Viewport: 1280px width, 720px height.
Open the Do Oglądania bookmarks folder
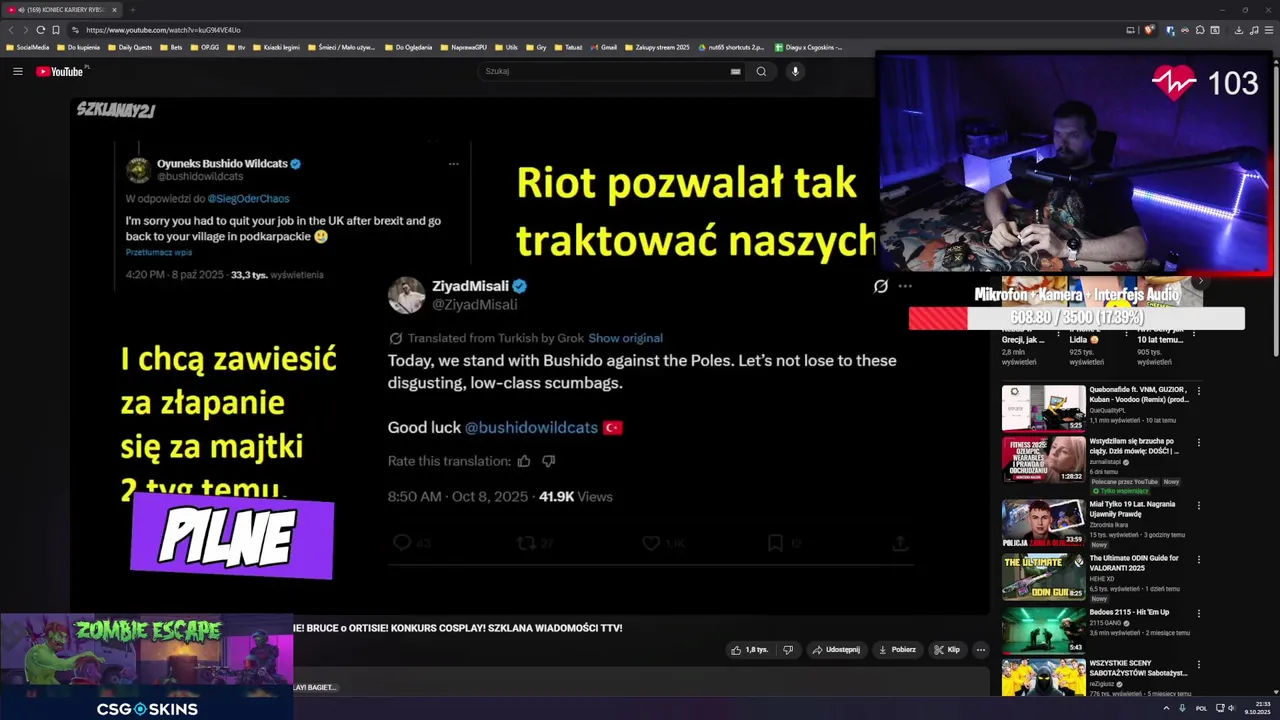coord(408,47)
